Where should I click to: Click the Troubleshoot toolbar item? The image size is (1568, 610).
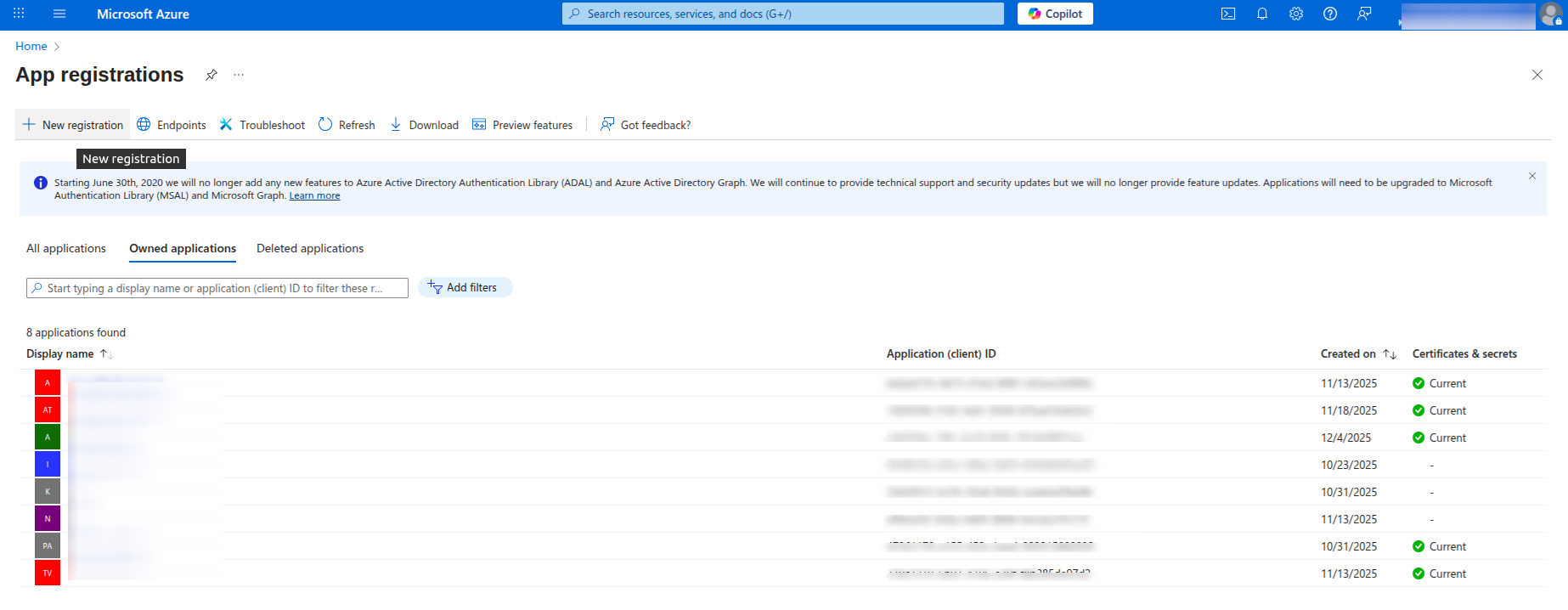click(x=262, y=125)
